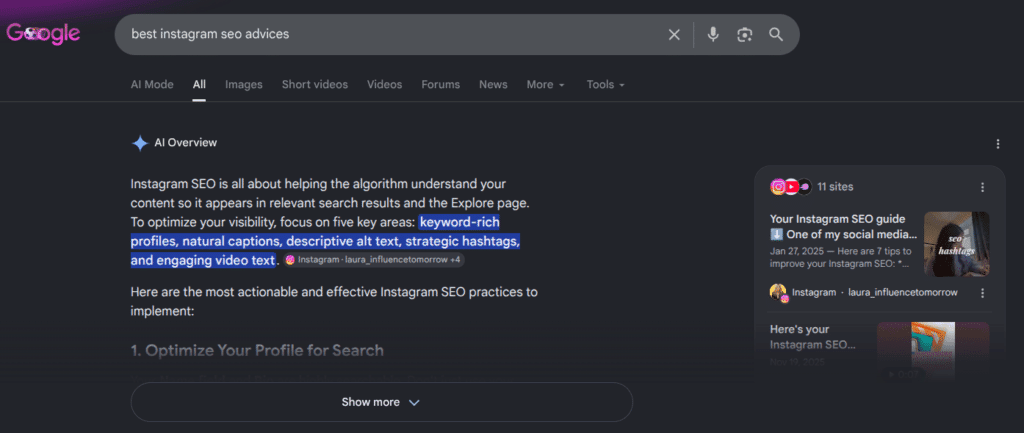Open 'Your Instagram SEO guide' result

coord(844,227)
